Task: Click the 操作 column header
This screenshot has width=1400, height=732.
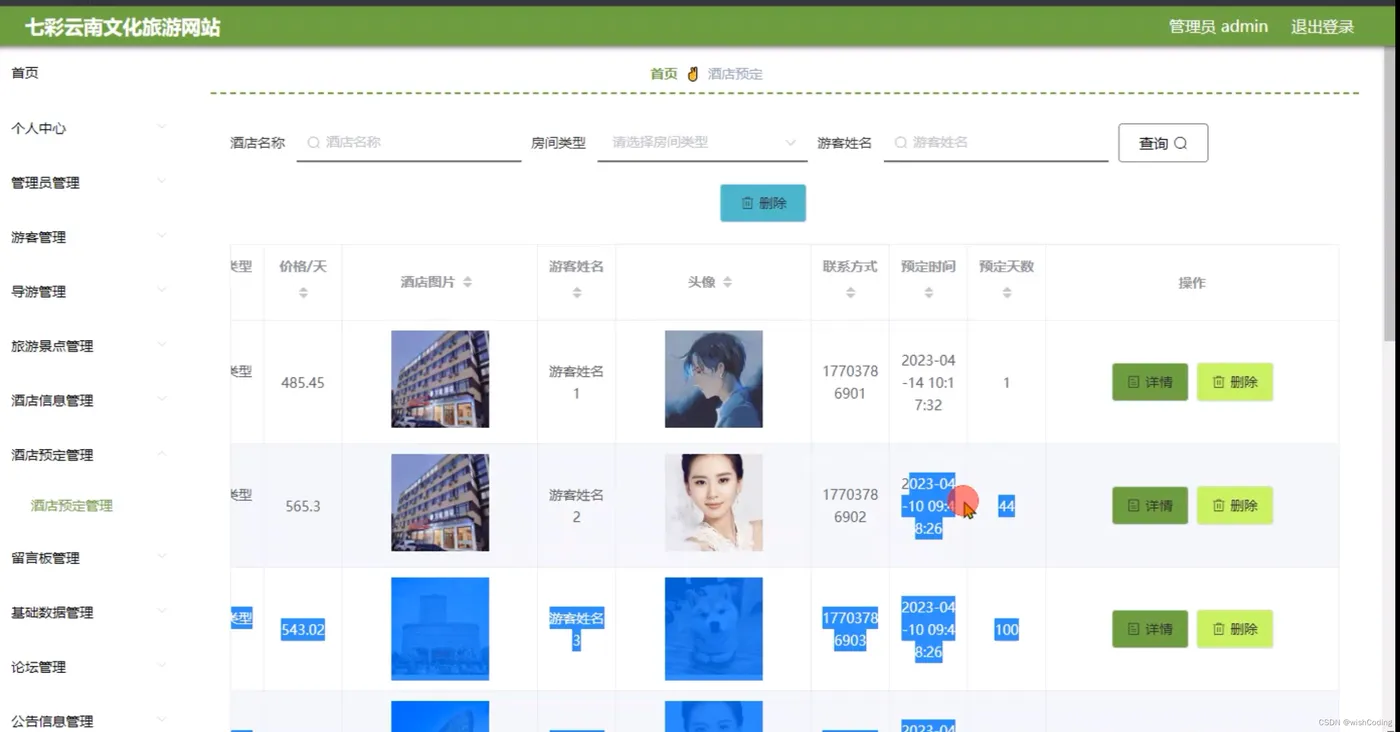Action: pos(1192,283)
